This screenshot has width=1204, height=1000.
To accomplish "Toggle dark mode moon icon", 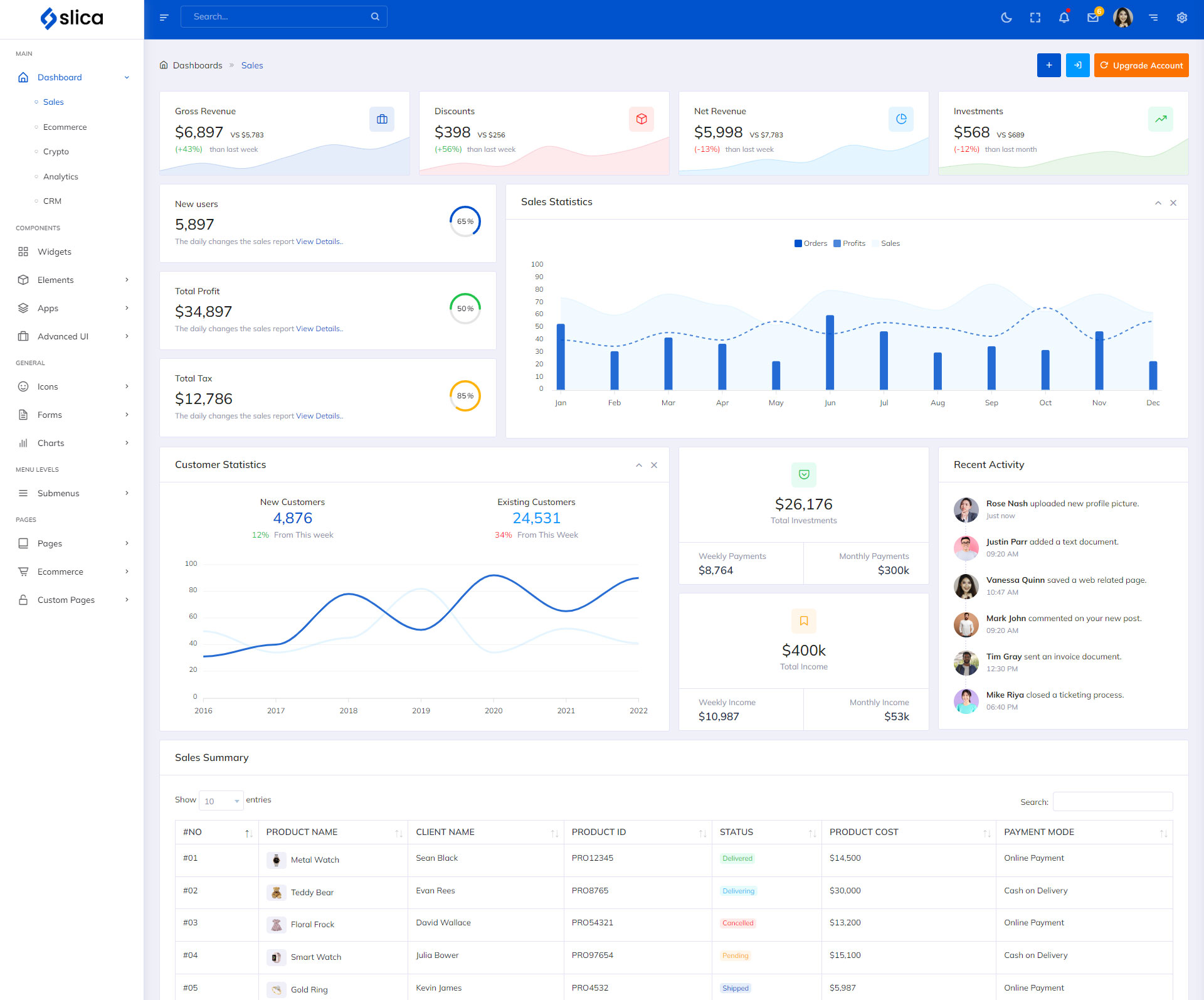I will click(1006, 18).
